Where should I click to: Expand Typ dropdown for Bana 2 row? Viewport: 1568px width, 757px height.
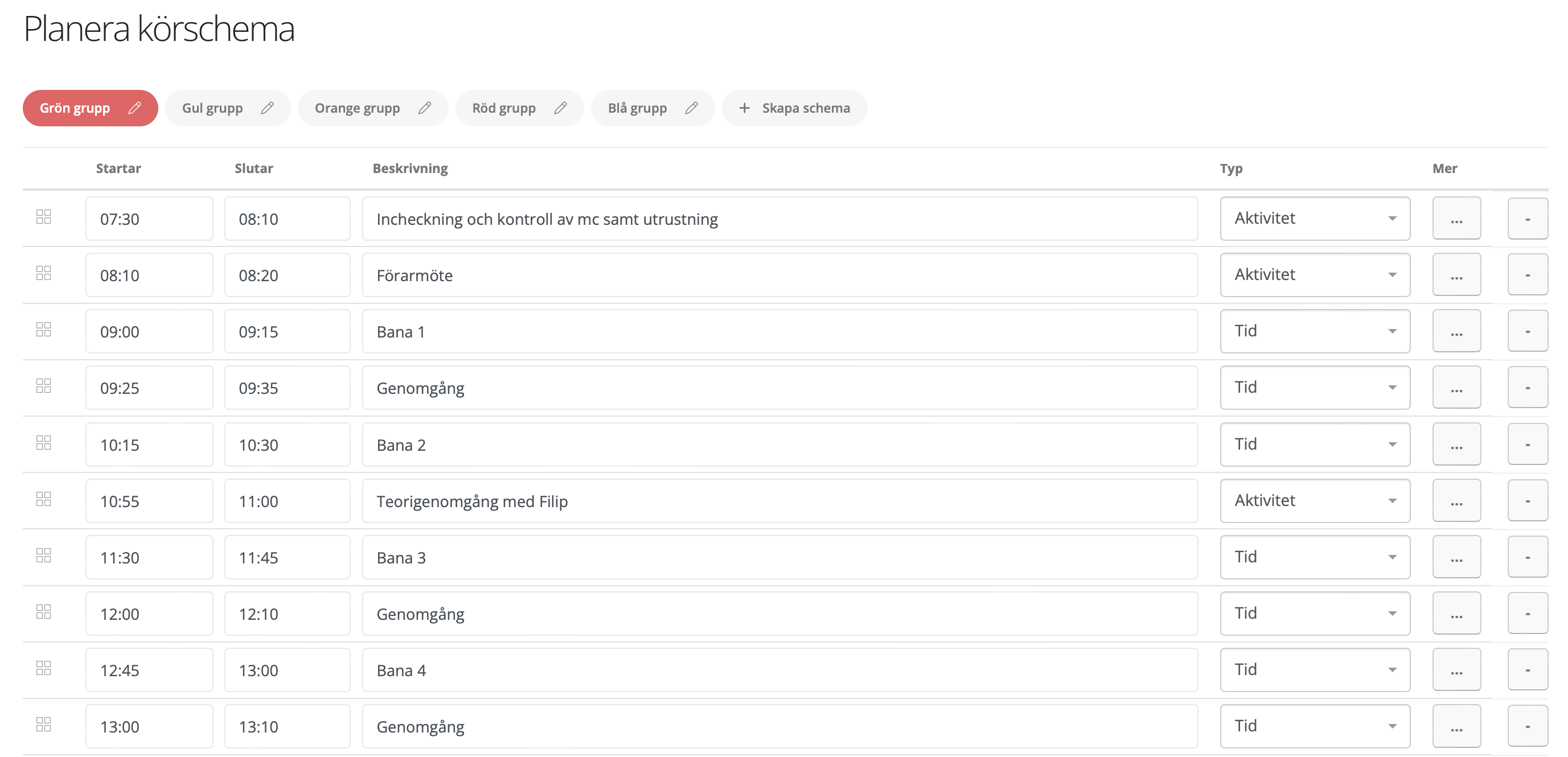pyautogui.click(x=1314, y=444)
